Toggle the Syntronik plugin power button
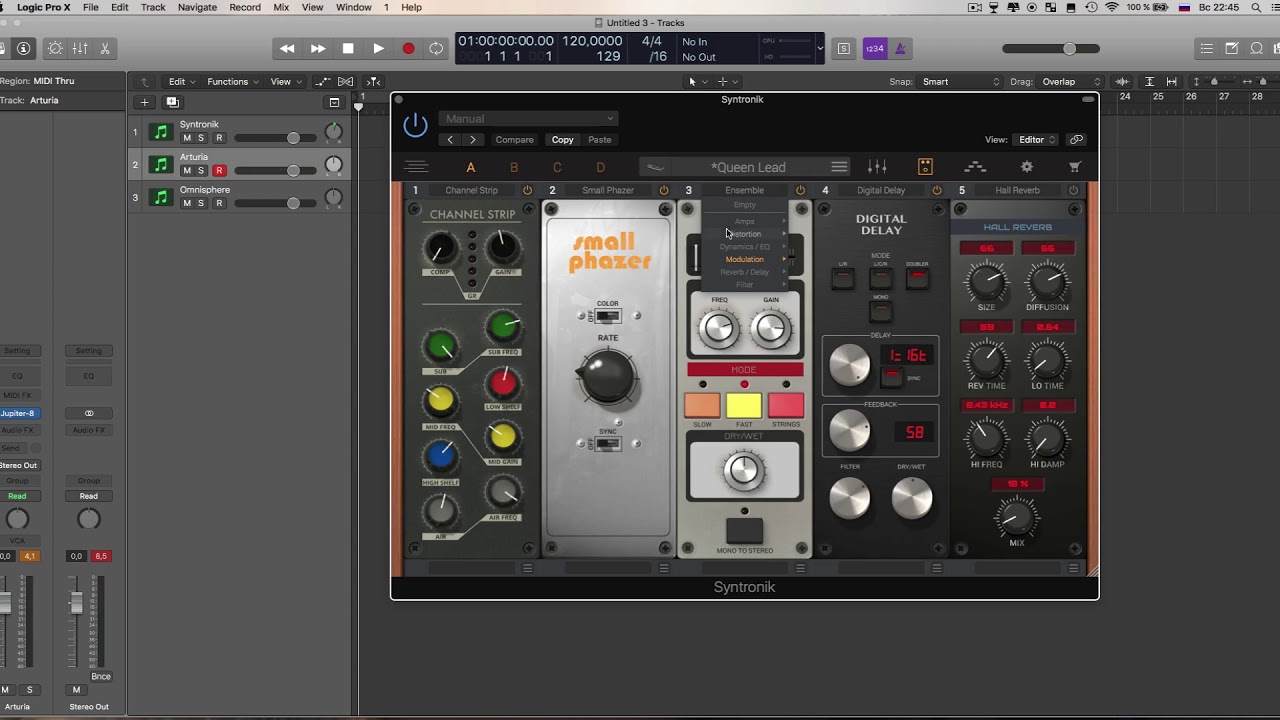1280x720 pixels. pyautogui.click(x=415, y=126)
